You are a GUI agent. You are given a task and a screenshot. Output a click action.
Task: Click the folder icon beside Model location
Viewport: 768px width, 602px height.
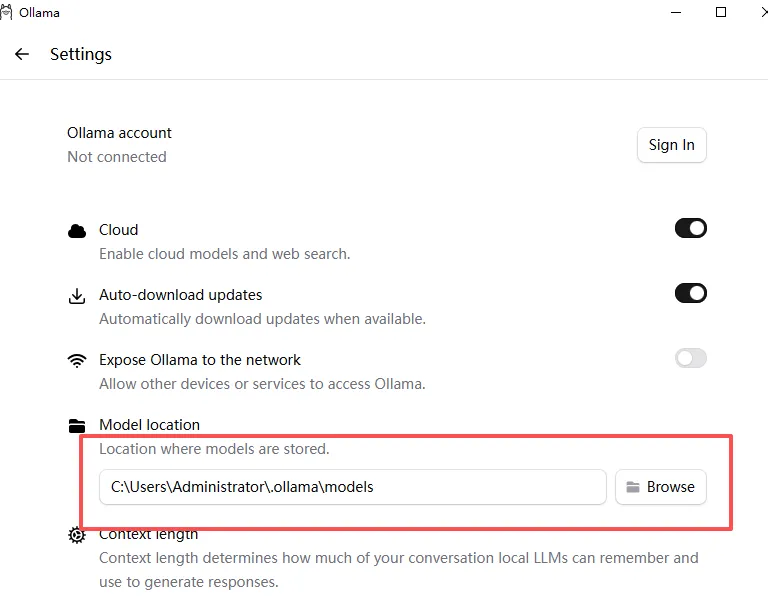pos(77,425)
